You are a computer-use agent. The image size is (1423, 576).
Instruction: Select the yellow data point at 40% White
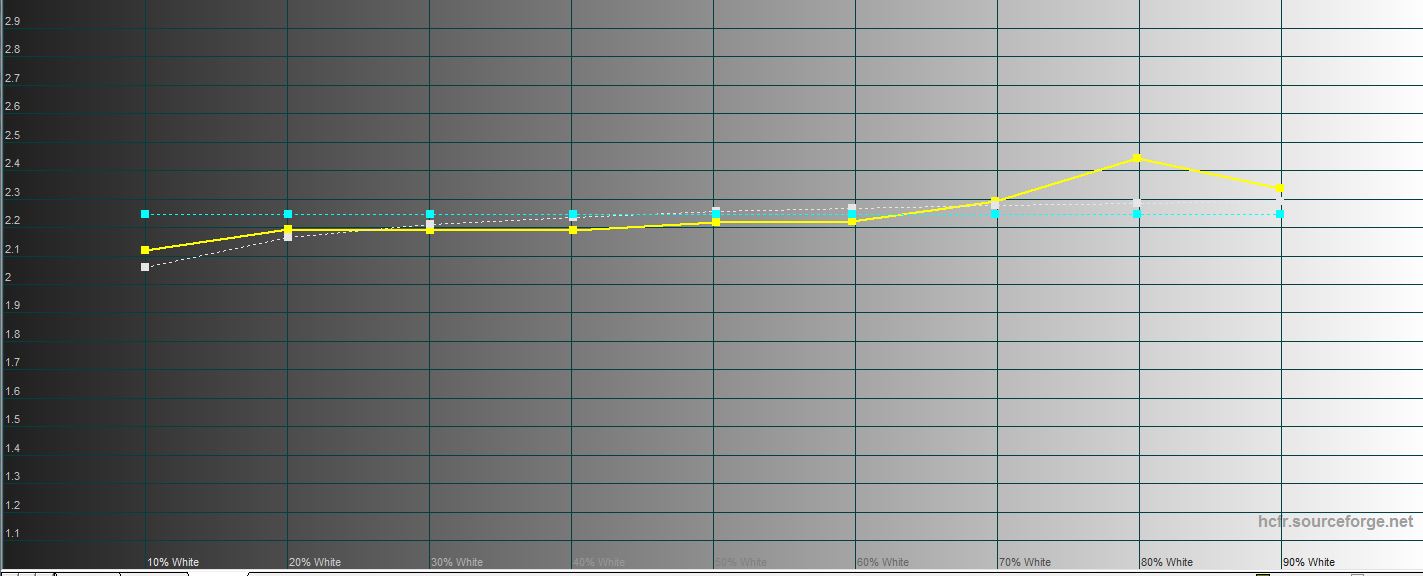[x=573, y=230]
